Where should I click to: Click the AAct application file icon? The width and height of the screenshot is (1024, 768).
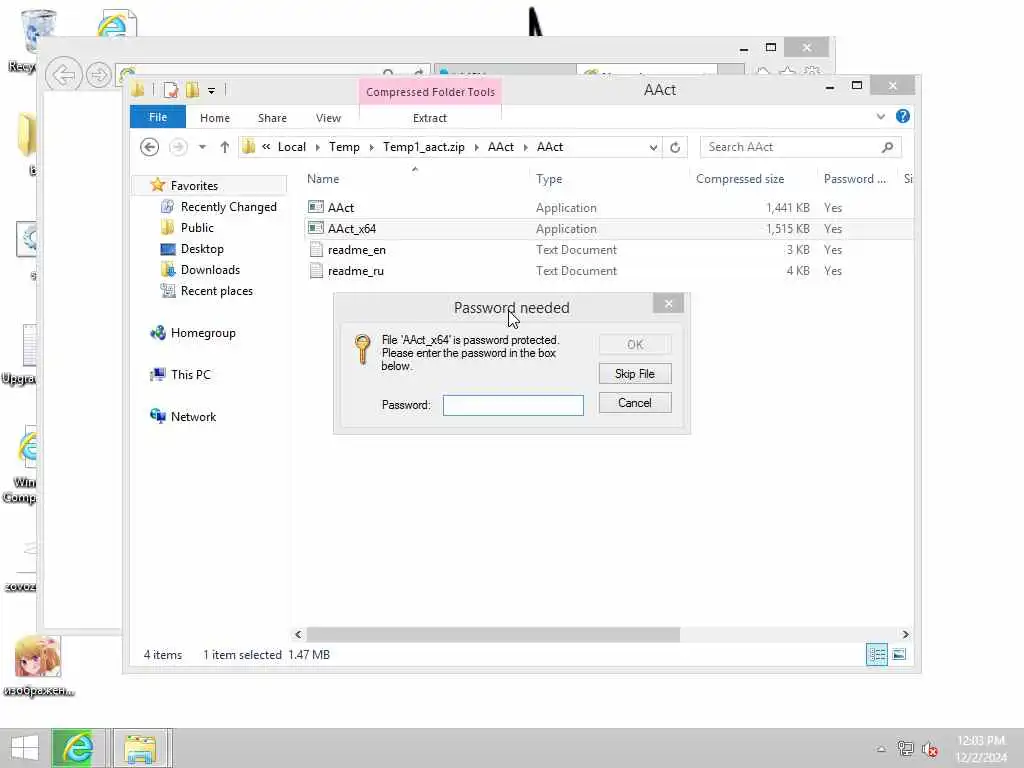[x=316, y=207]
